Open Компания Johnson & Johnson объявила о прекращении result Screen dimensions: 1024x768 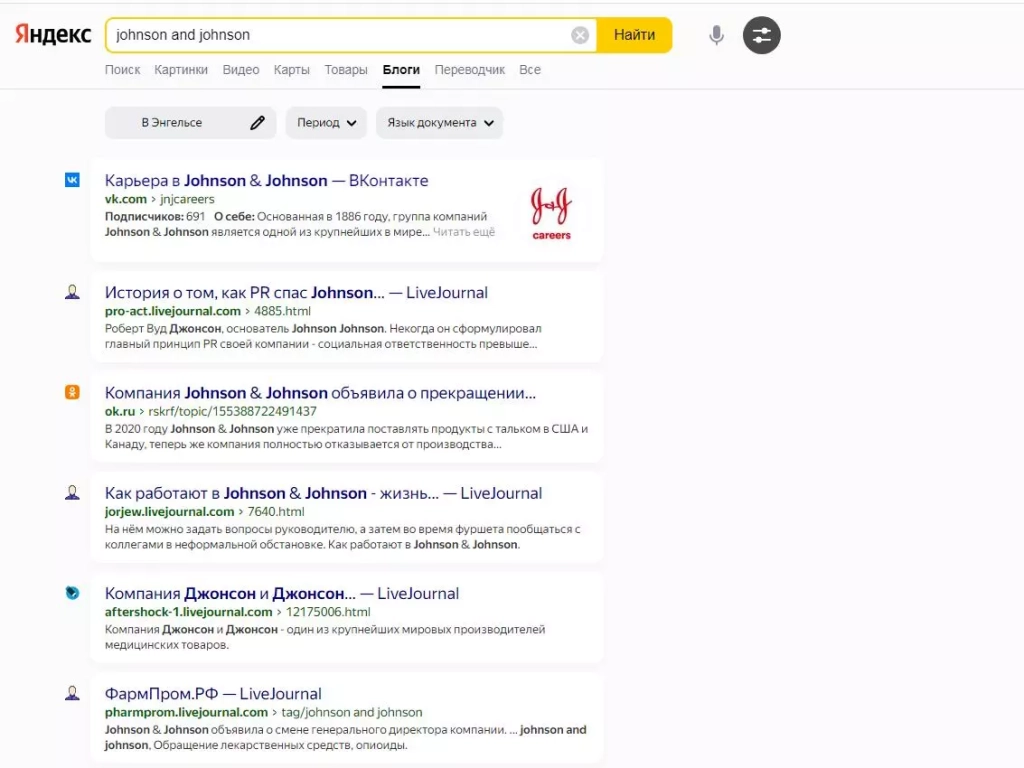pyautogui.click(x=320, y=392)
